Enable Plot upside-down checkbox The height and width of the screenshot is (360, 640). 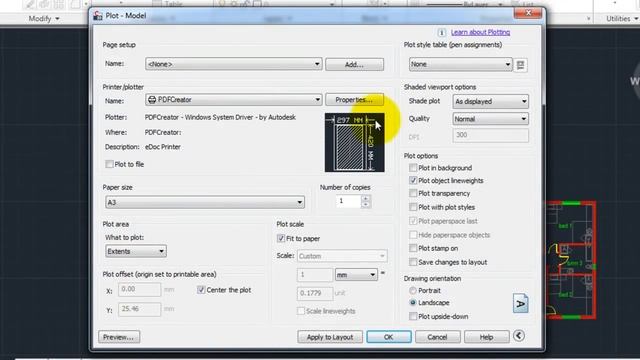pos(413,316)
